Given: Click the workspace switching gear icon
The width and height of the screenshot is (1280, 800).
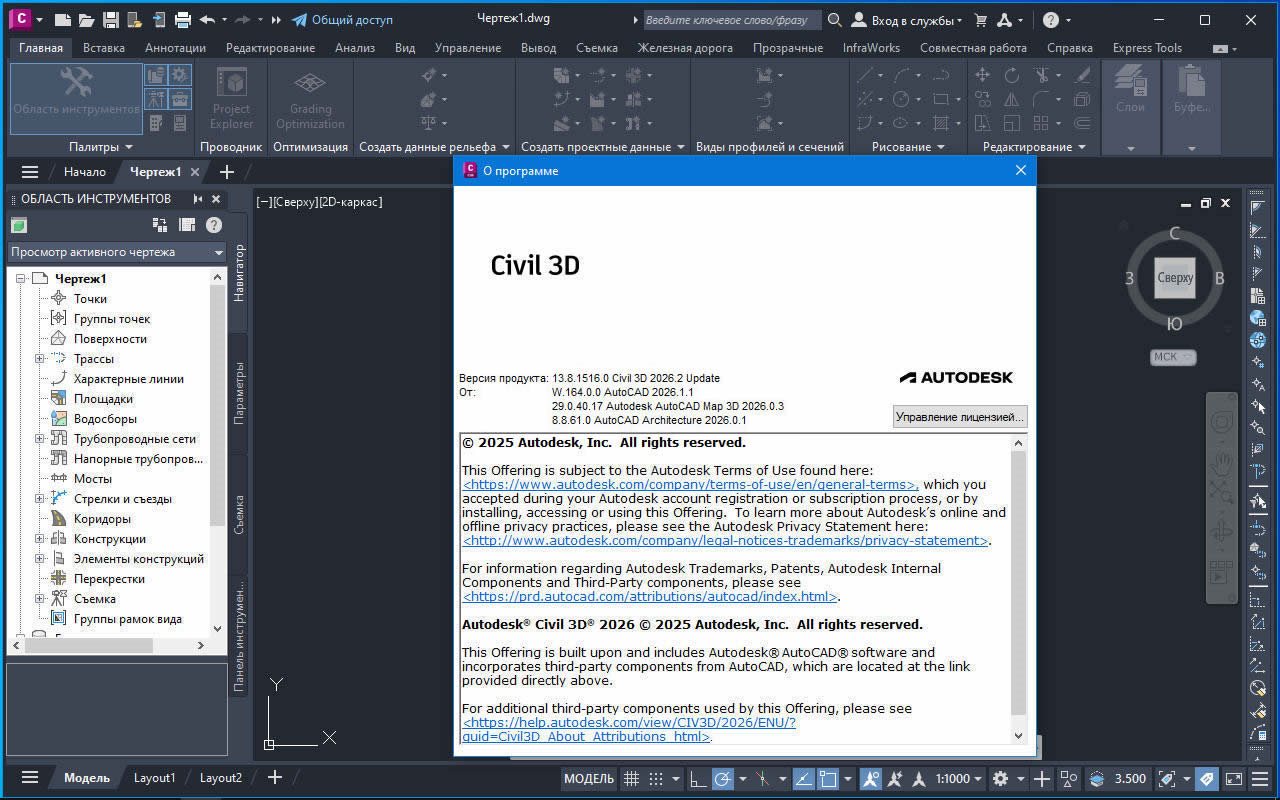Looking at the screenshot, I should [x=1000, y=778].
